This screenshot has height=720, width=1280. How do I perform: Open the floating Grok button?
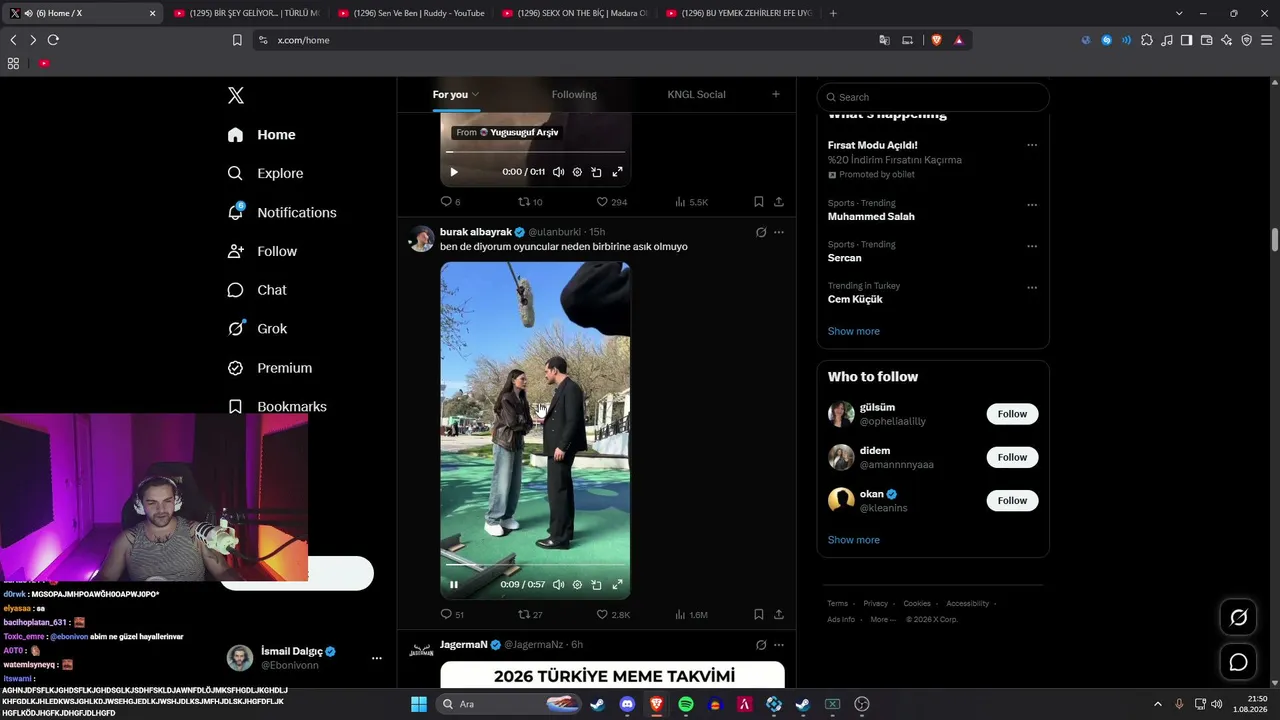[x=1238, y=618]
